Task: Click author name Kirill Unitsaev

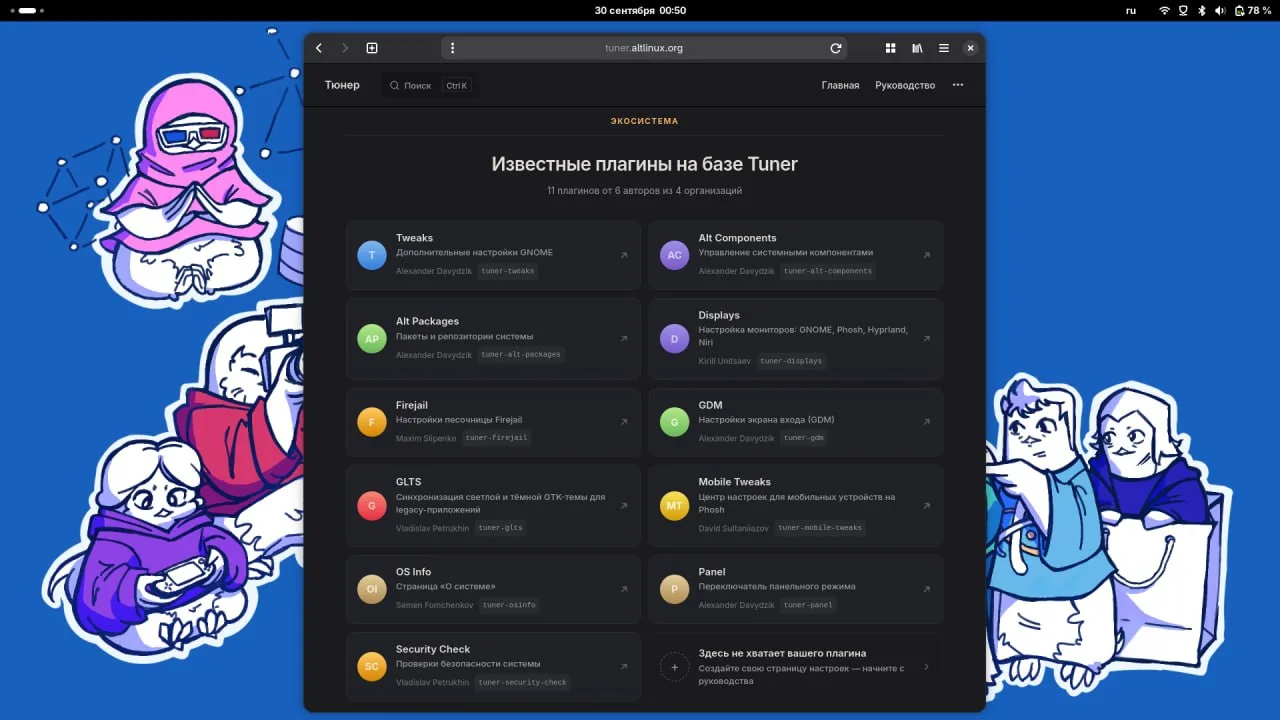Action: click(x=724, y=361)
